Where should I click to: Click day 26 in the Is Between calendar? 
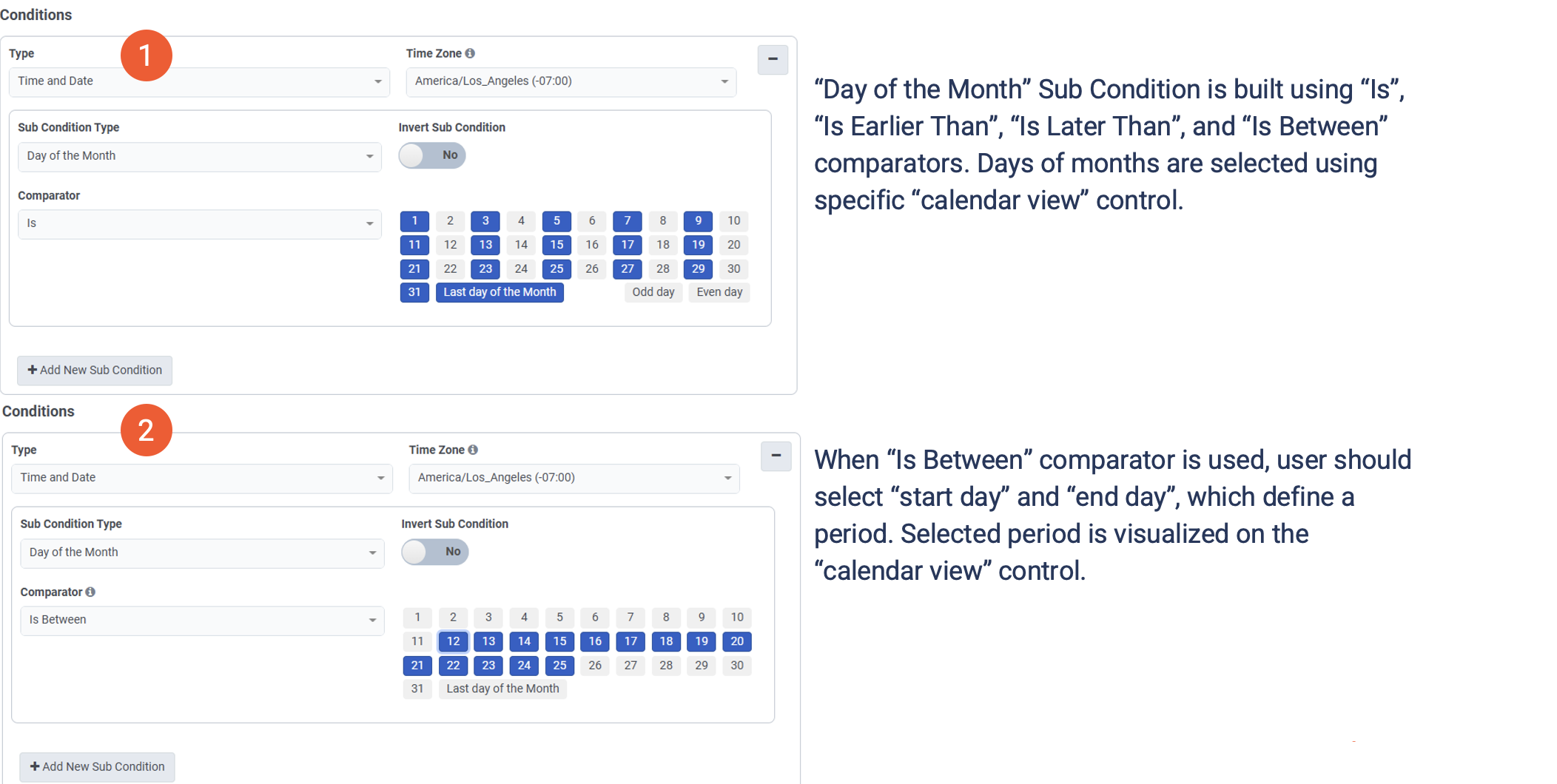coord(595,665)
